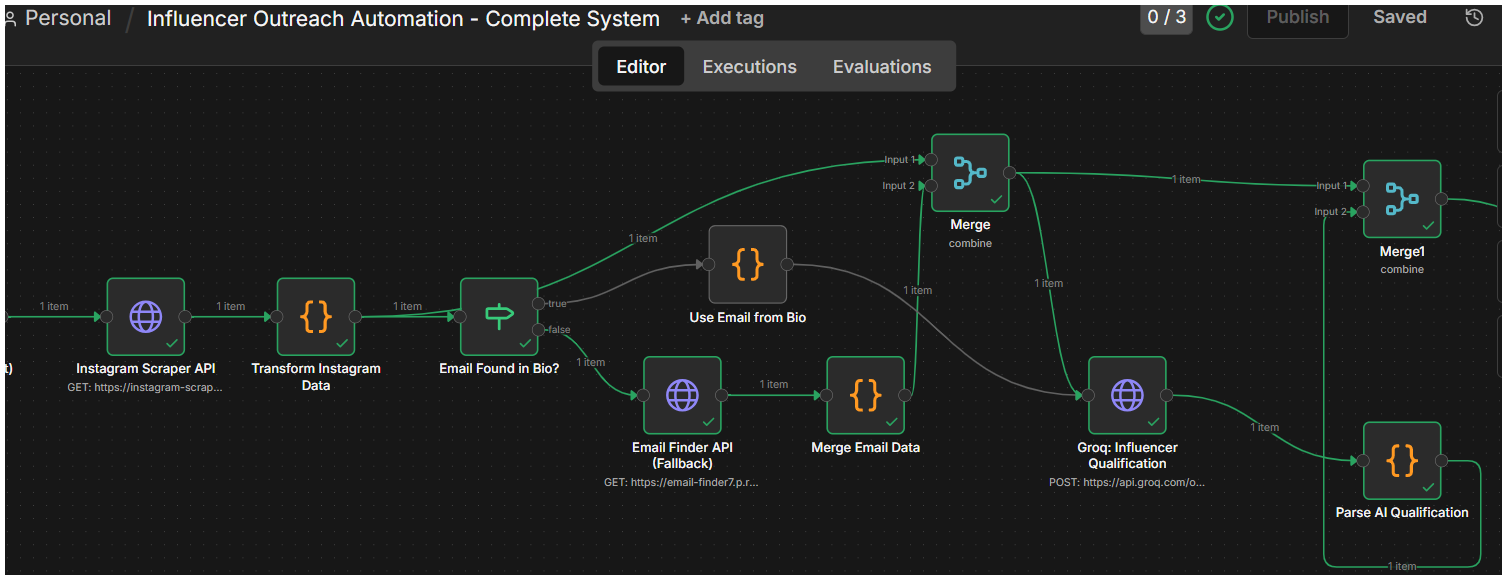Click the 0 / 3 counter badge
Image resolution: width=1507 pixels, height=580 pixels.
[x=1166, y=17]
